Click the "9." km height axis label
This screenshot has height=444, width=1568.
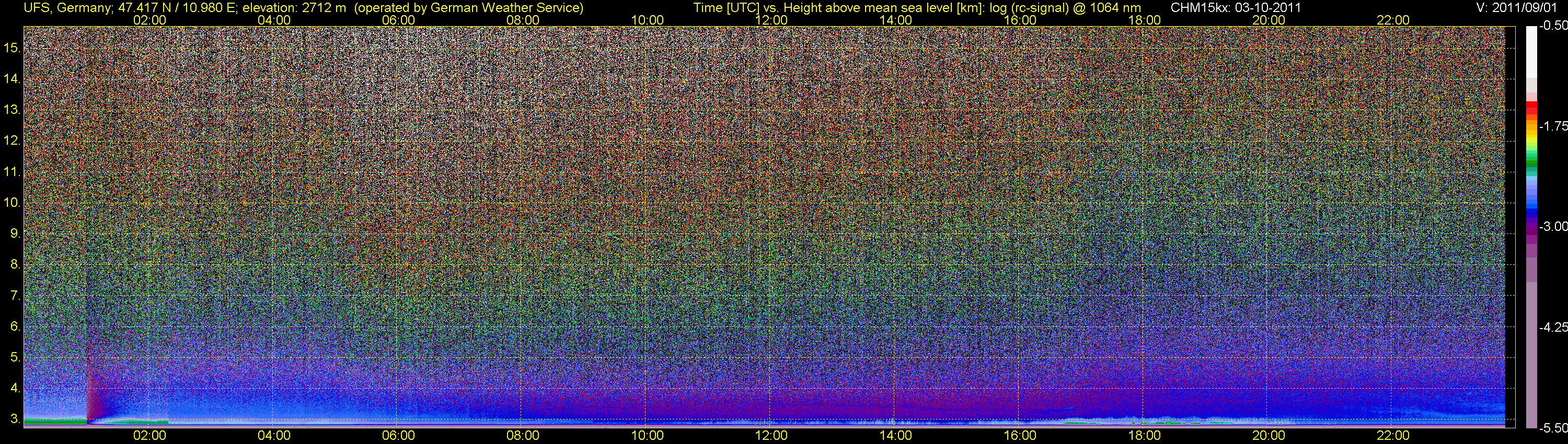pos(15,233)
